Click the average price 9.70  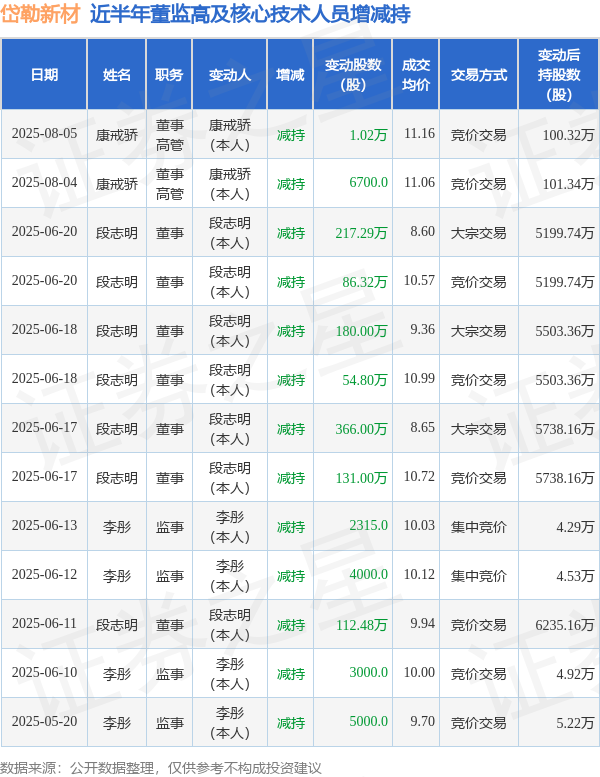click(x=422, y=722)
